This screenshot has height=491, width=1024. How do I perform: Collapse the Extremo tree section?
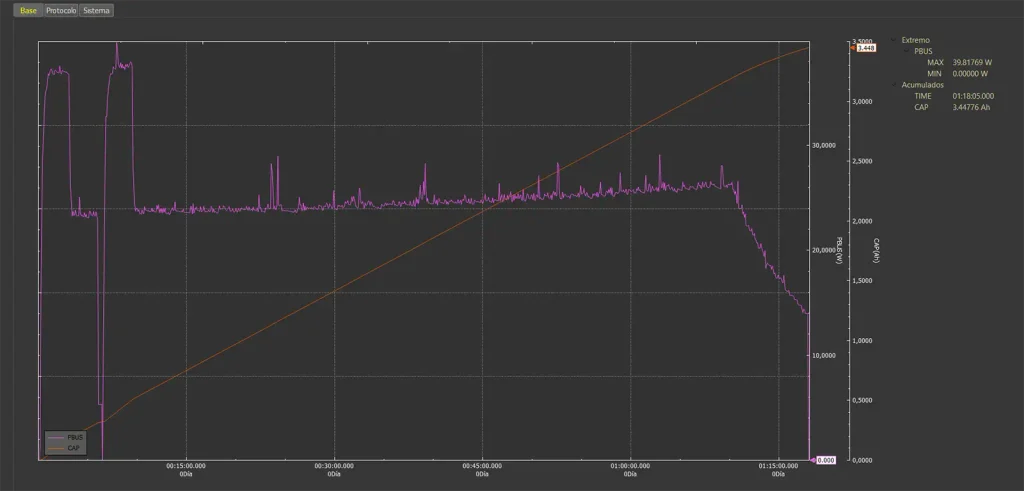pos(893,40)
